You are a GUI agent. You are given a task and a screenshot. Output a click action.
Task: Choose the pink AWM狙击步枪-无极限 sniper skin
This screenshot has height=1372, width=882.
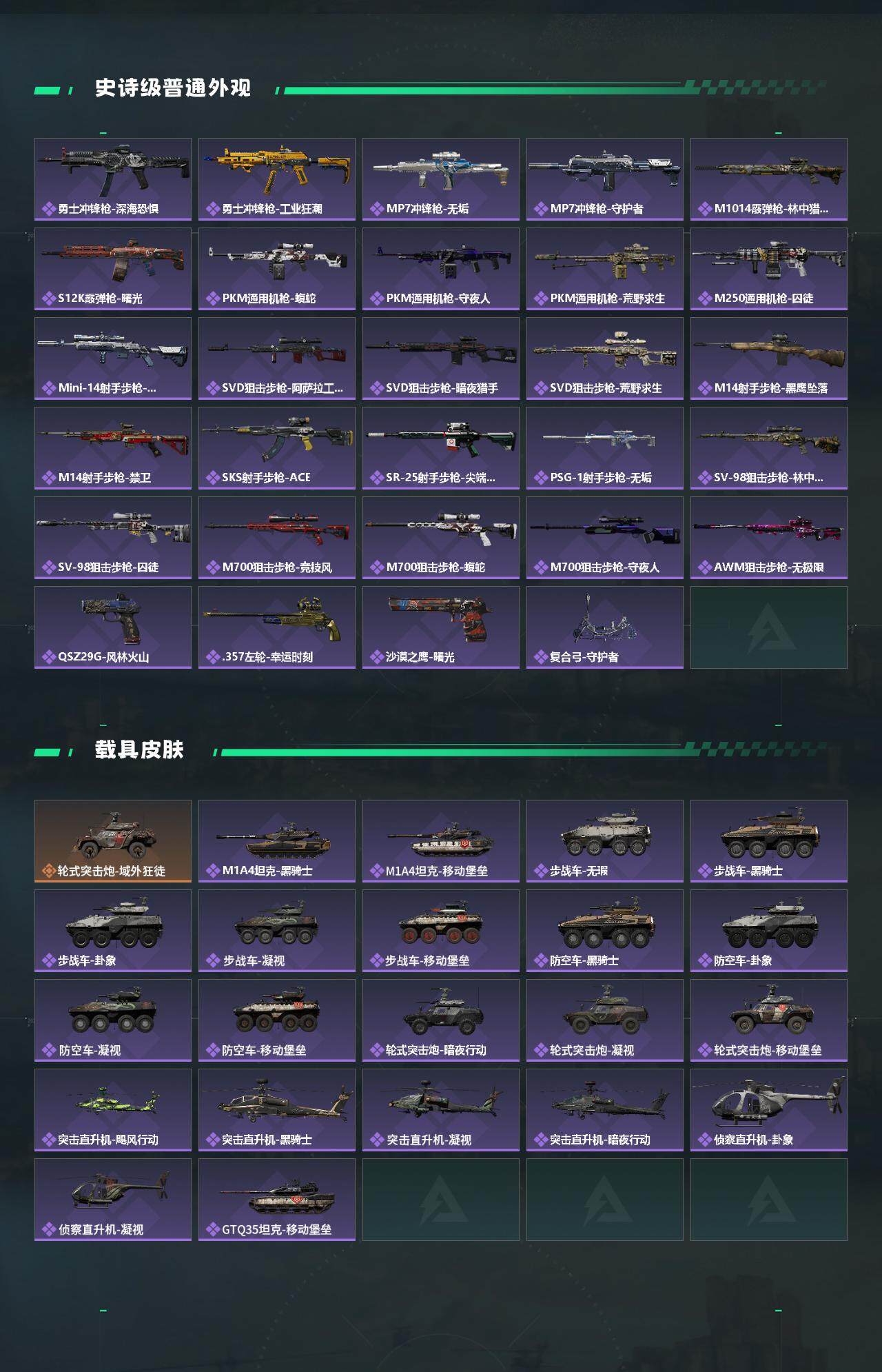click(x=769, y=538)
